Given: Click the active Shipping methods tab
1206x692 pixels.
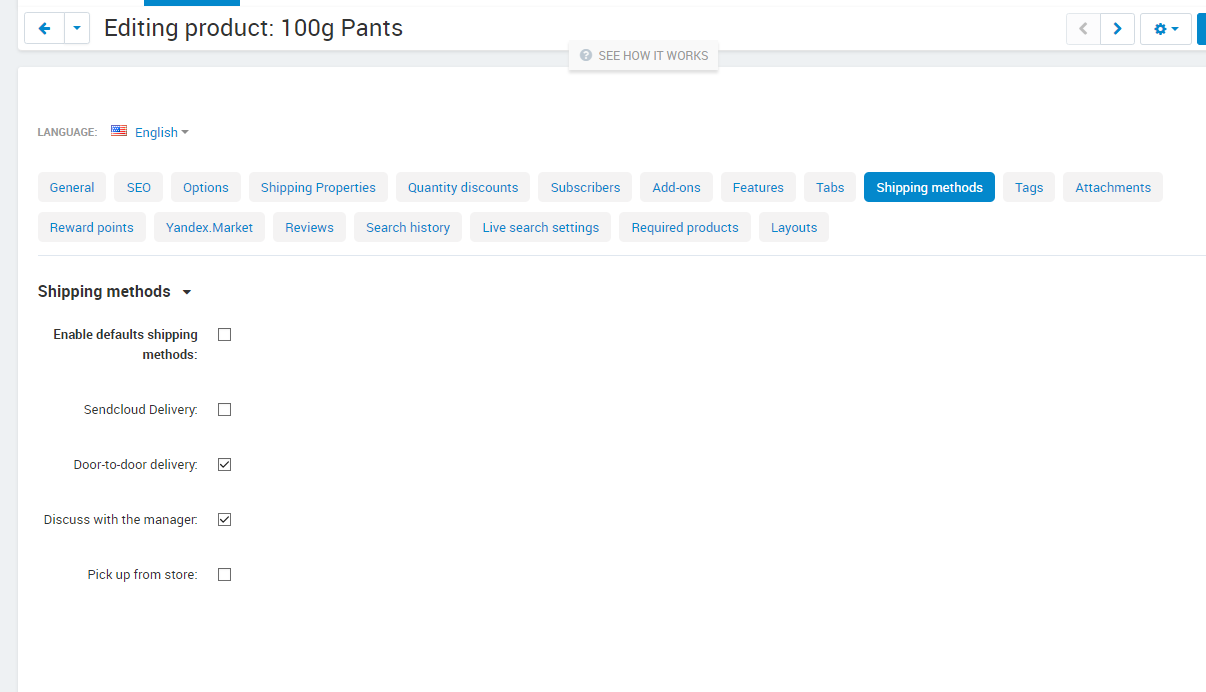Looking at the screenshot, I should pyautogui.click(x=929, y=187).
